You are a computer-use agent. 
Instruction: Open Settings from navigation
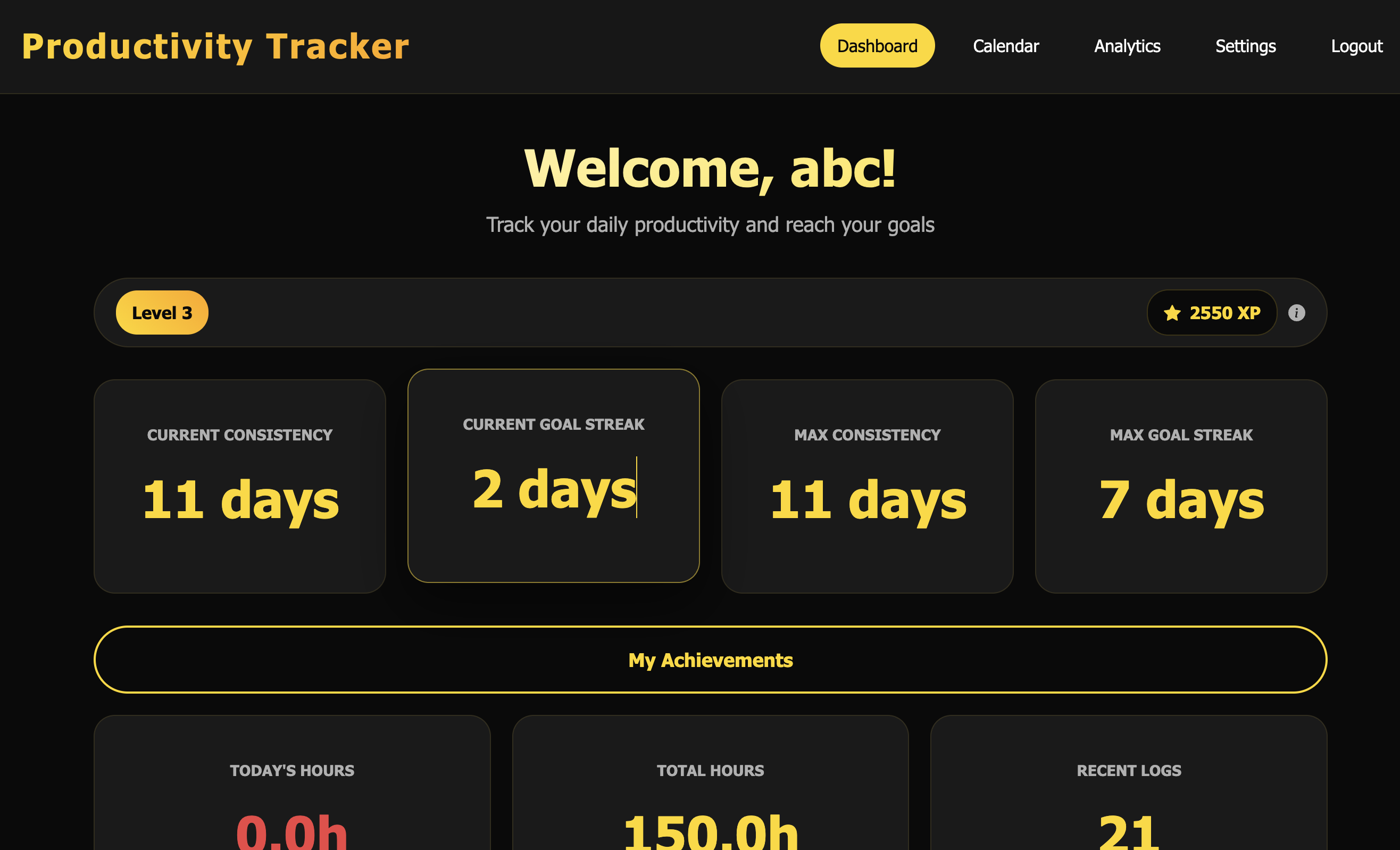point(1245,46)
